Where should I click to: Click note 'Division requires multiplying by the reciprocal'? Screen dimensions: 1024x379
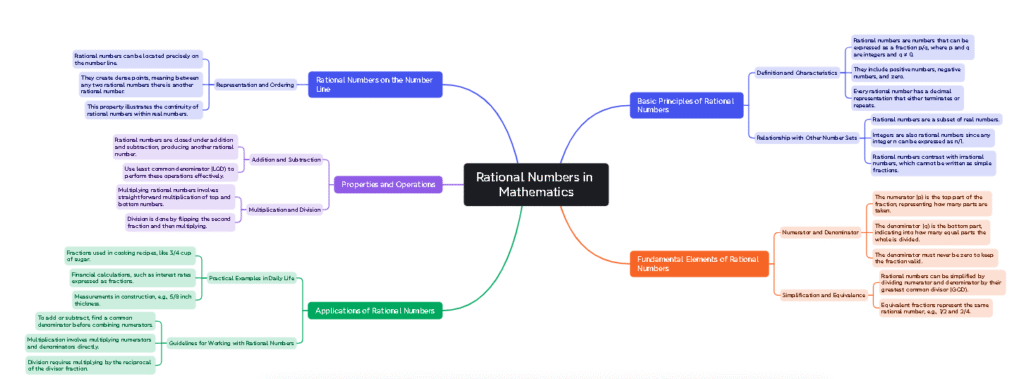pos(90,365)
